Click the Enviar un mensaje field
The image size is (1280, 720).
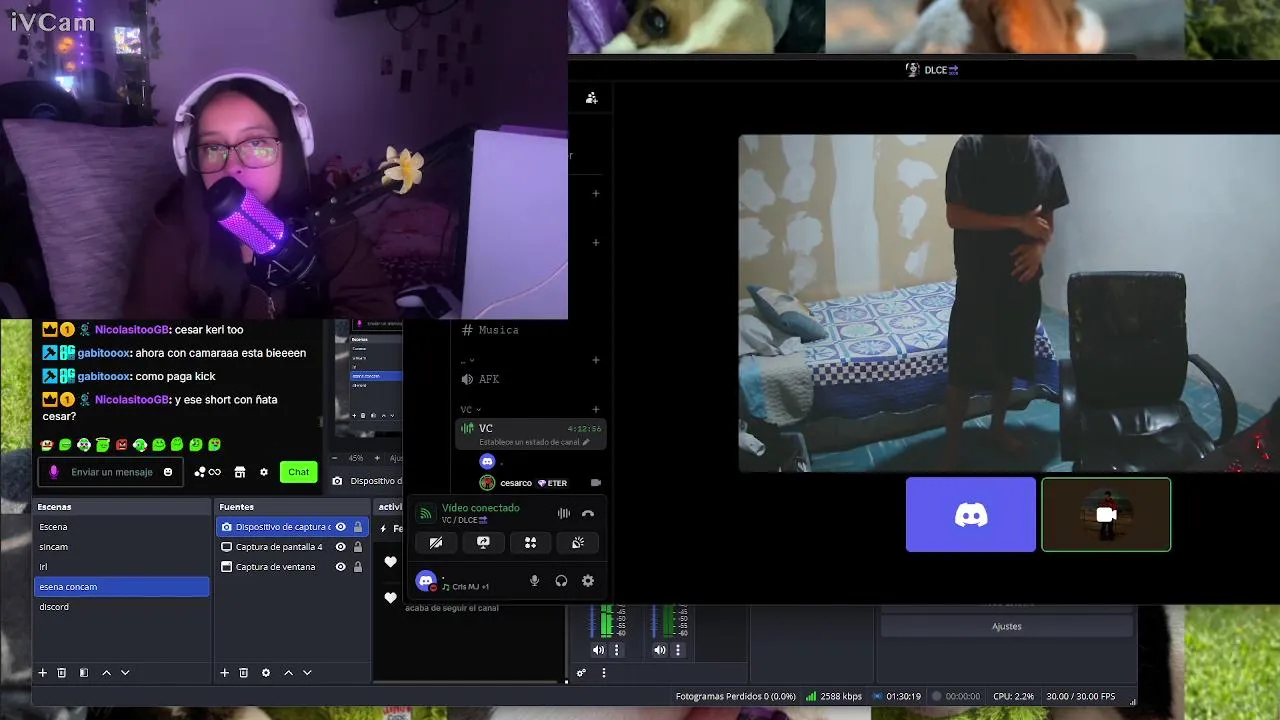coord(112,472)
